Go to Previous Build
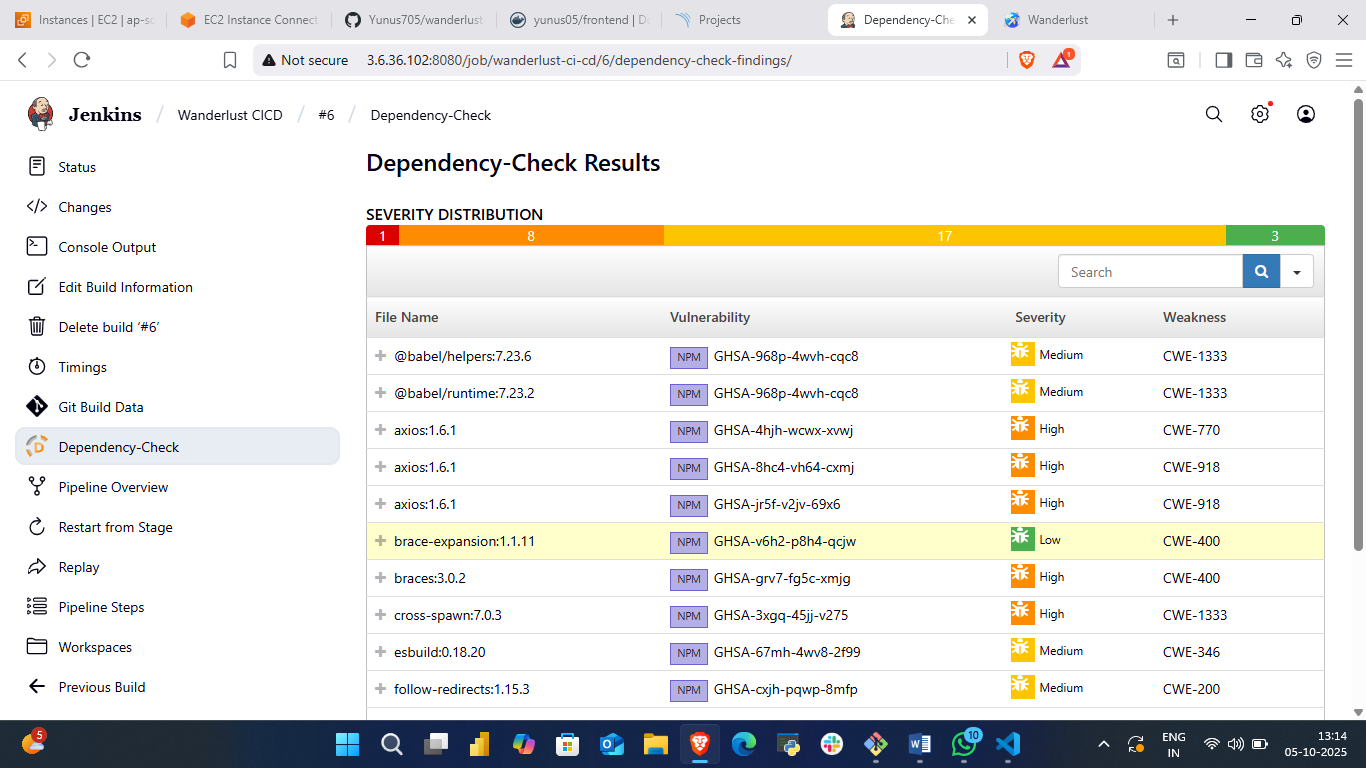This screenshot has width=1366, height=768. point(101,687)
